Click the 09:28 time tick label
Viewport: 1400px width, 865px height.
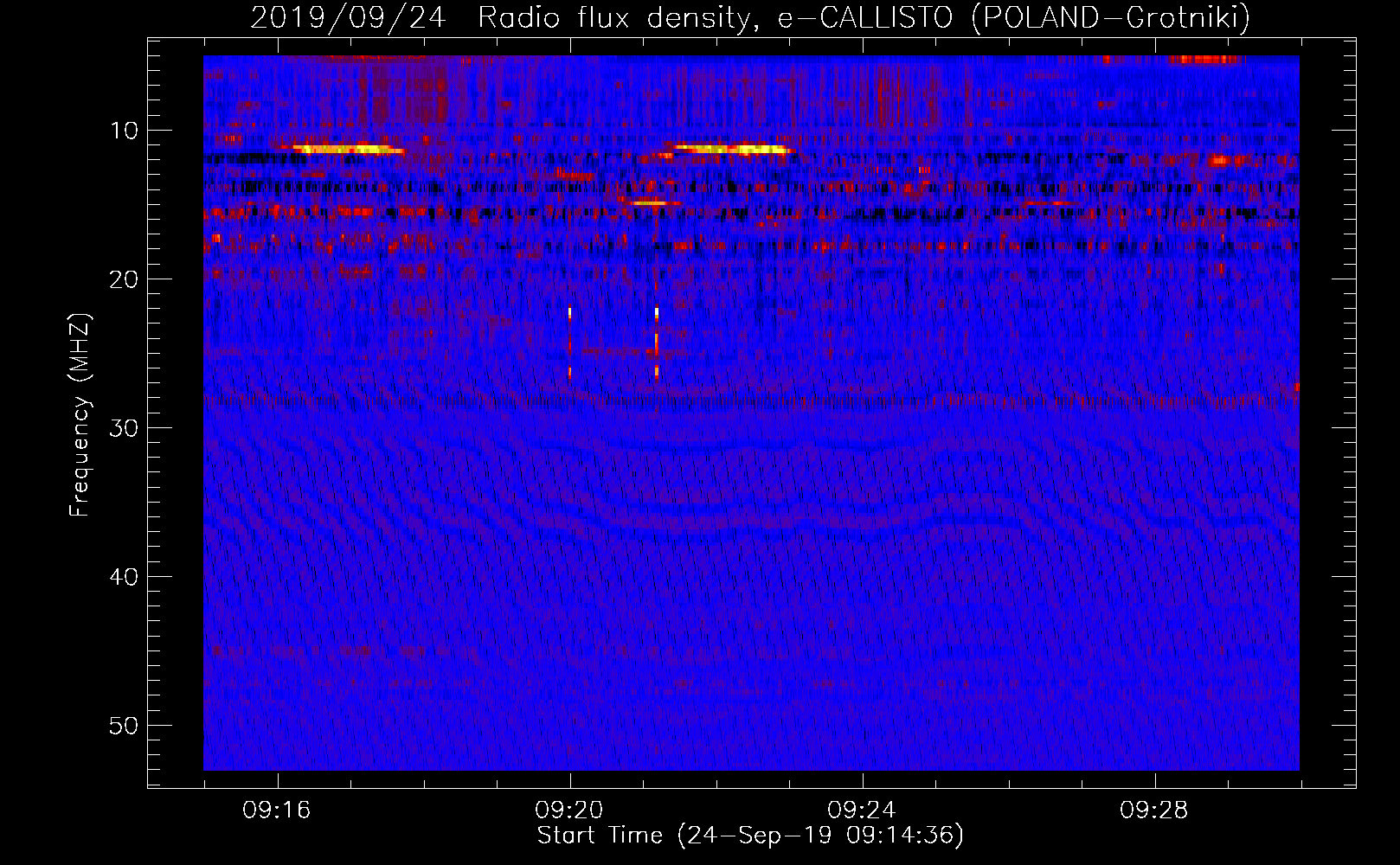click(1154, 811)
